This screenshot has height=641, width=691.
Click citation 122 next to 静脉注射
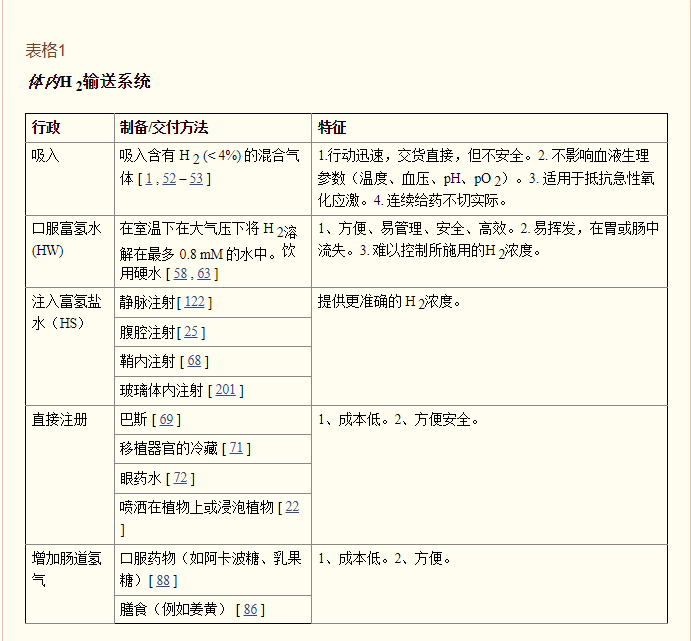(195, 302)
